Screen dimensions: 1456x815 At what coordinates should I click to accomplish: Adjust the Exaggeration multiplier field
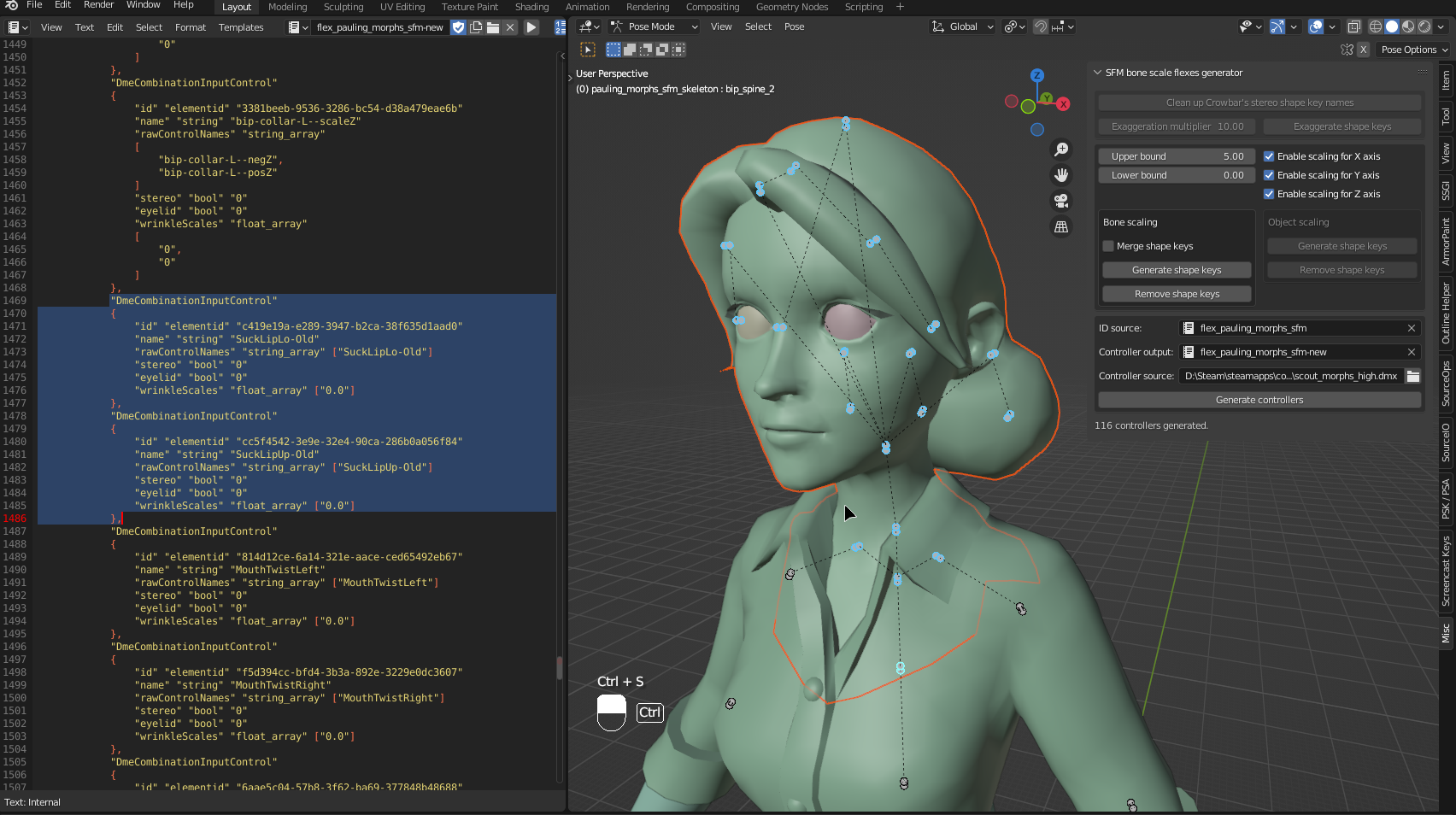1177,126
